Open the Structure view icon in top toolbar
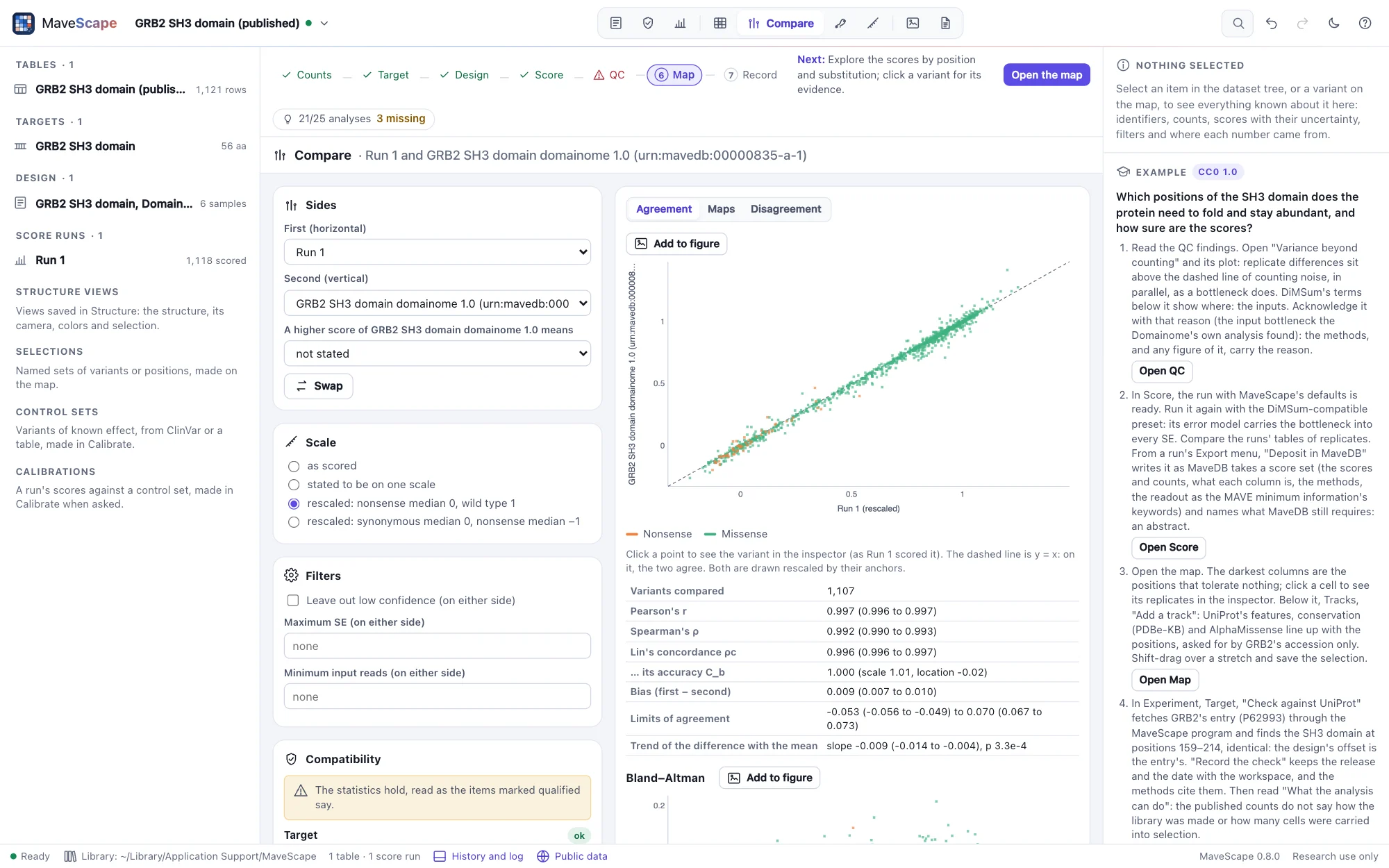Image resolution: width=1389 pixels, height=868 pixels. pyautogui.click(x=840, y=23)
